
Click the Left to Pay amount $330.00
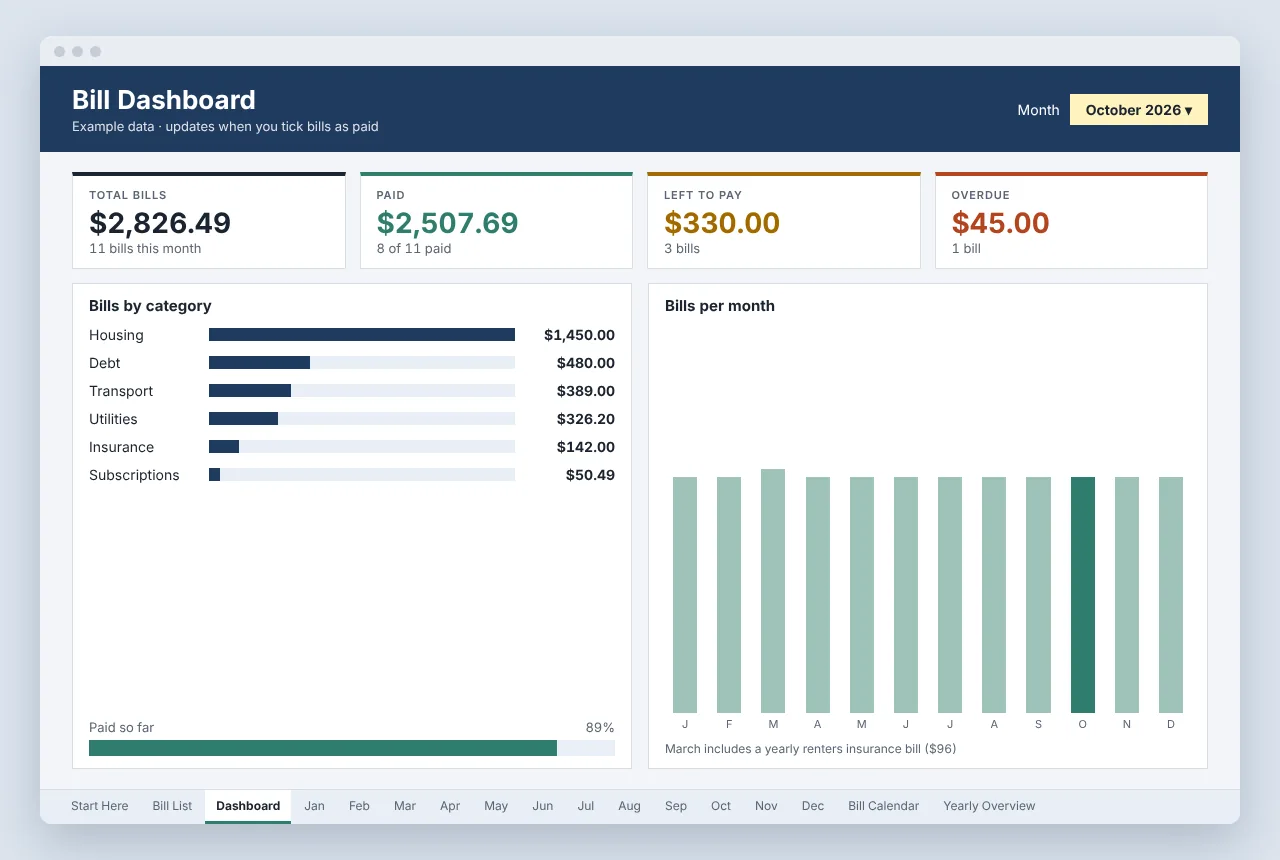pyautogui.click(x=722, y=222)
